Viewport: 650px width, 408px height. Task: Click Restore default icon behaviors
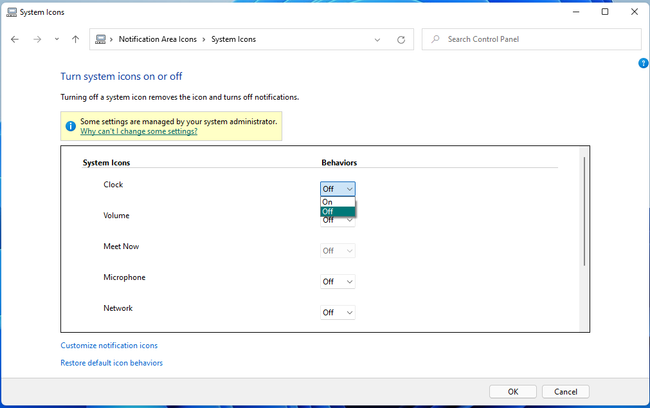tap(112, 363)
